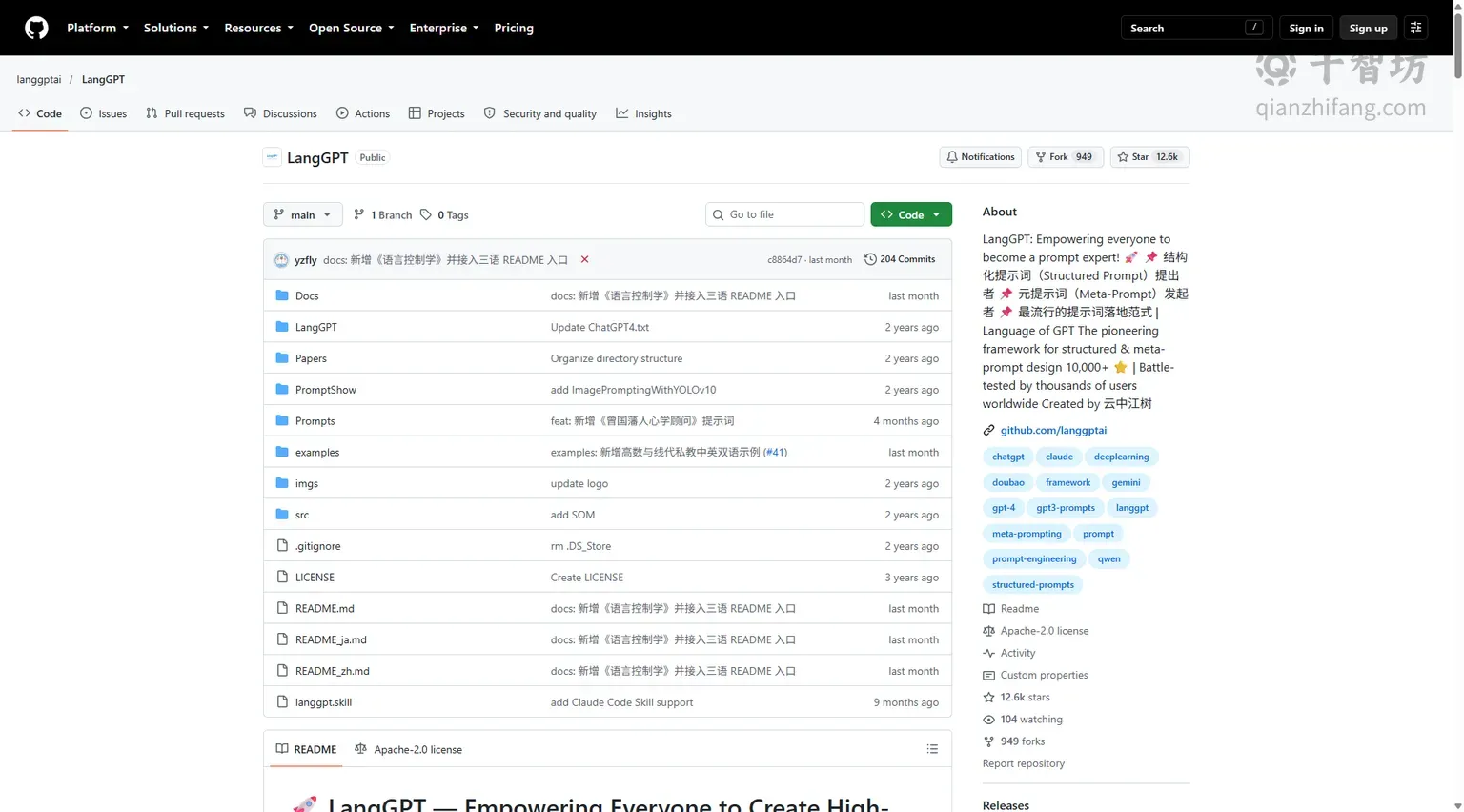The width and height of the screenshot is (1464, 812).
Task: Open the Pricing link
Action: pos(514,28)
